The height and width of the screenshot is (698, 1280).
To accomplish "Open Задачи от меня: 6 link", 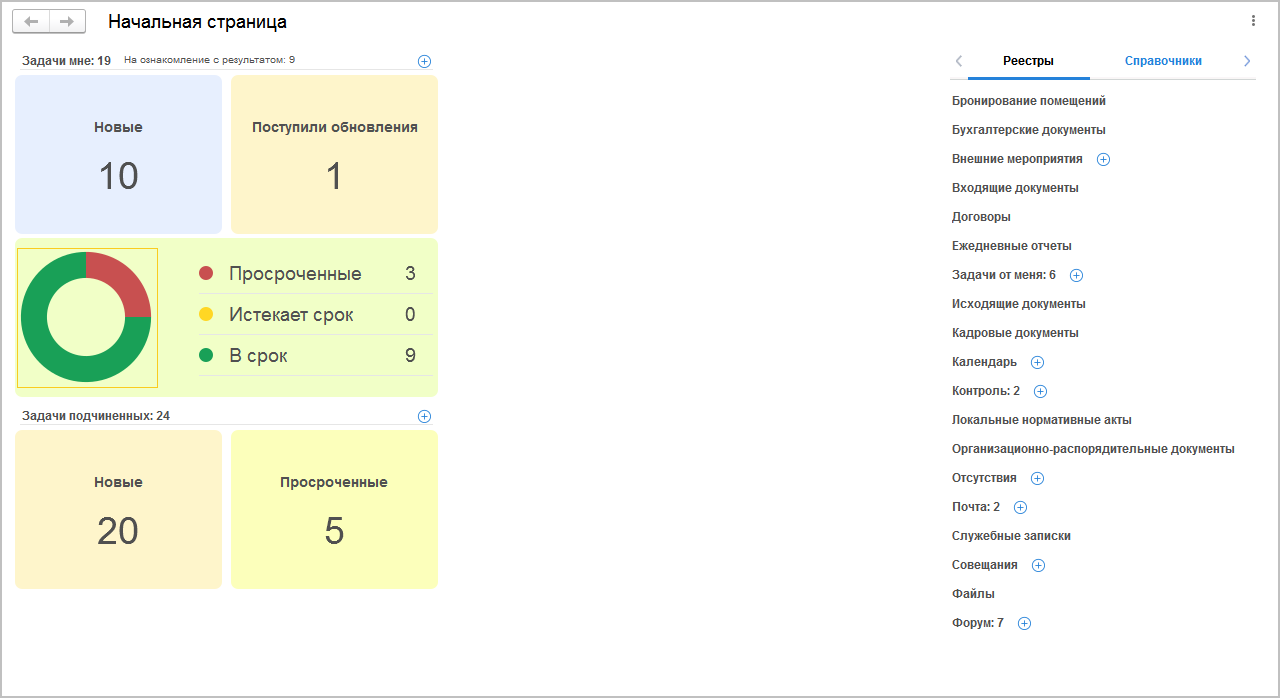I will click(x=1004, y=275).
